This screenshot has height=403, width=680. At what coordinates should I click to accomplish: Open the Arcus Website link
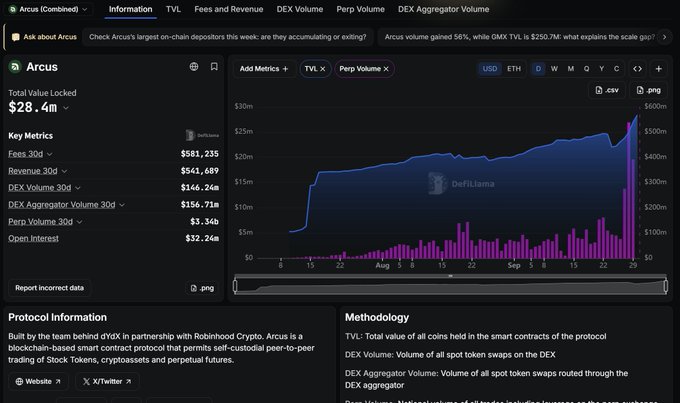(38, 381)
